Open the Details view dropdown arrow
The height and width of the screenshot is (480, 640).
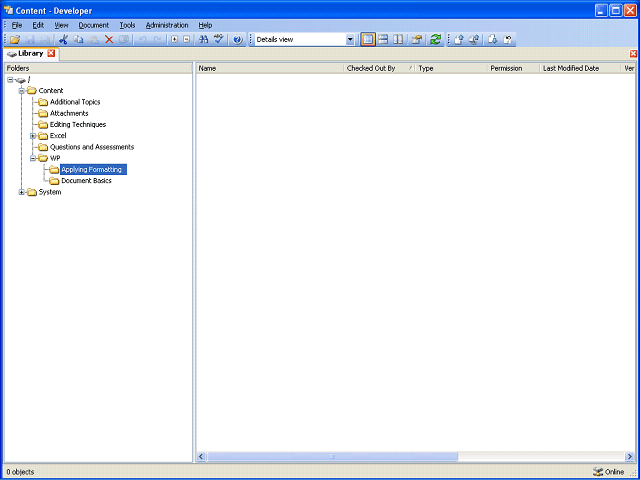click(x=350, y=40)
